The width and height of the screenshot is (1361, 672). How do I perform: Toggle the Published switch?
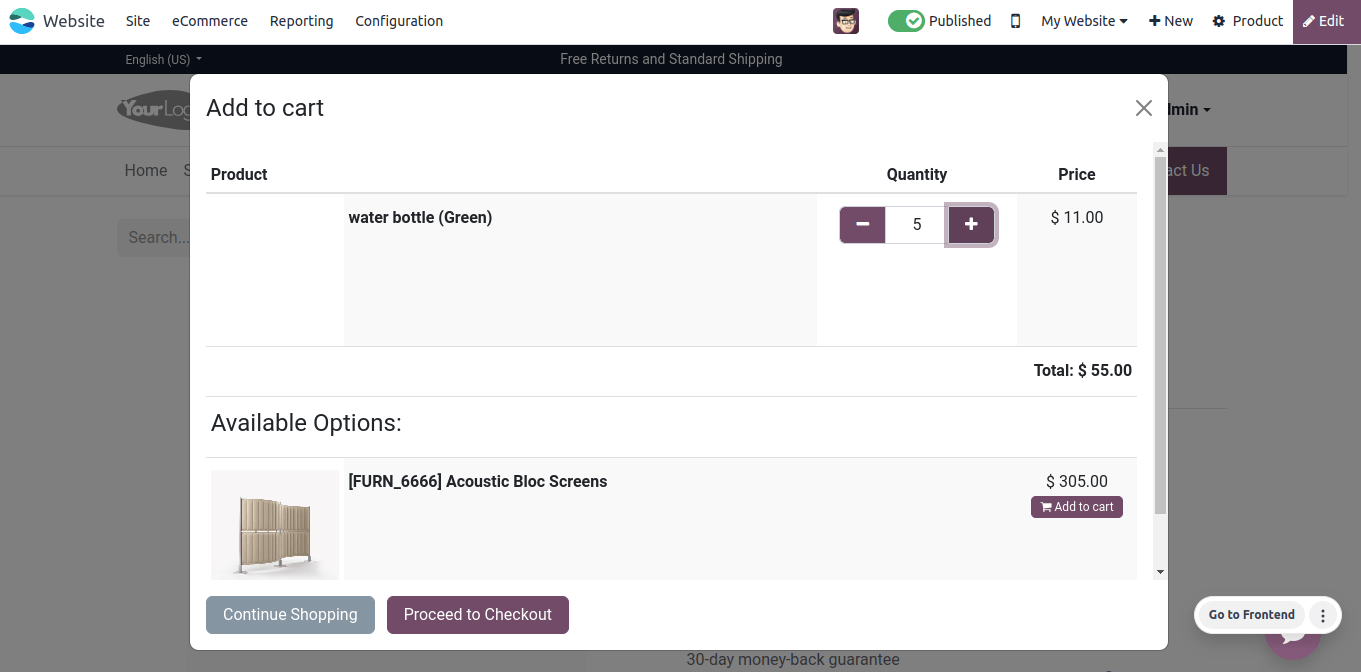click(906, 21)
